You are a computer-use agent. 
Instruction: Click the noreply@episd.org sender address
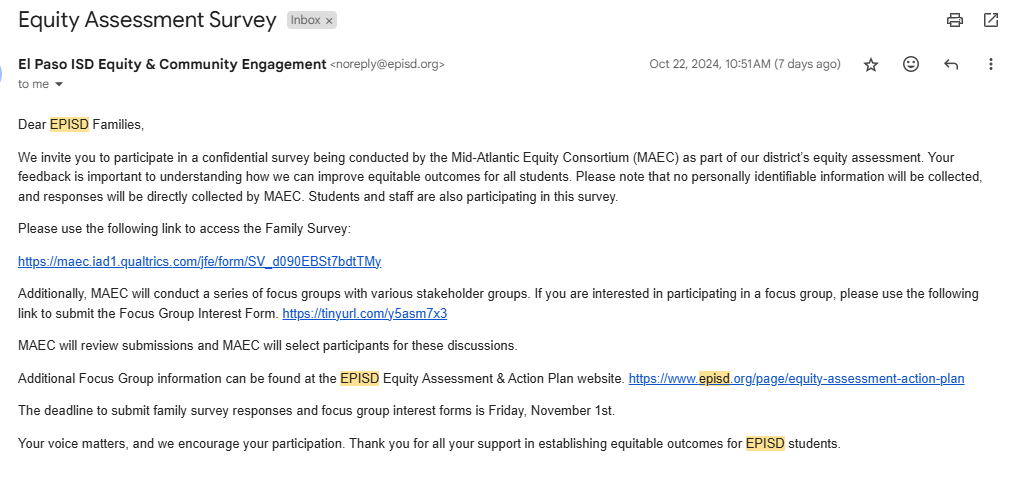point(387,64)
